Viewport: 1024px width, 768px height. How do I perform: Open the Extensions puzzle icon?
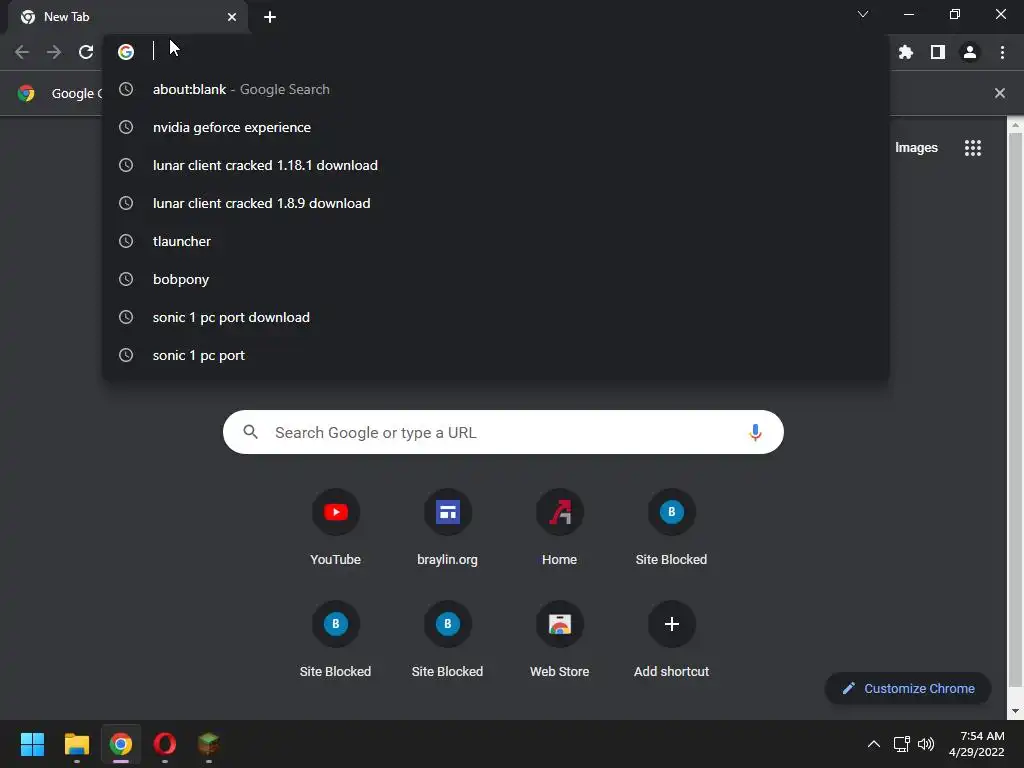pyautogui.click(x=905, y=52)
